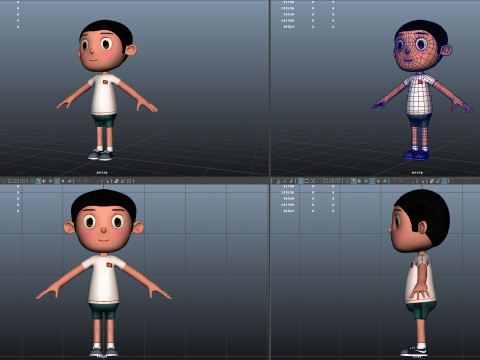Toggle resolution gate in side view toolbar
This screenshot has height=360, width=480.
pyautogui.click(x=313, y=181)
